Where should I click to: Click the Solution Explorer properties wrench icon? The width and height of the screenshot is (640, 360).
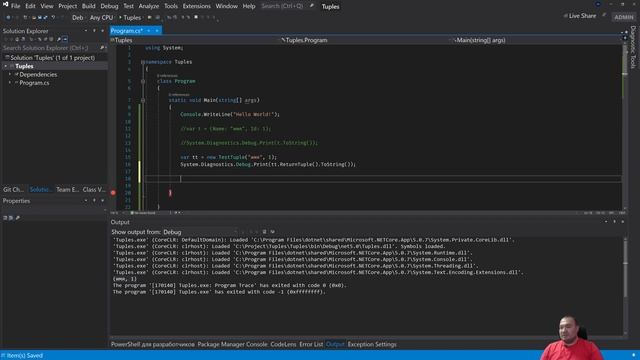click(59, 39)
